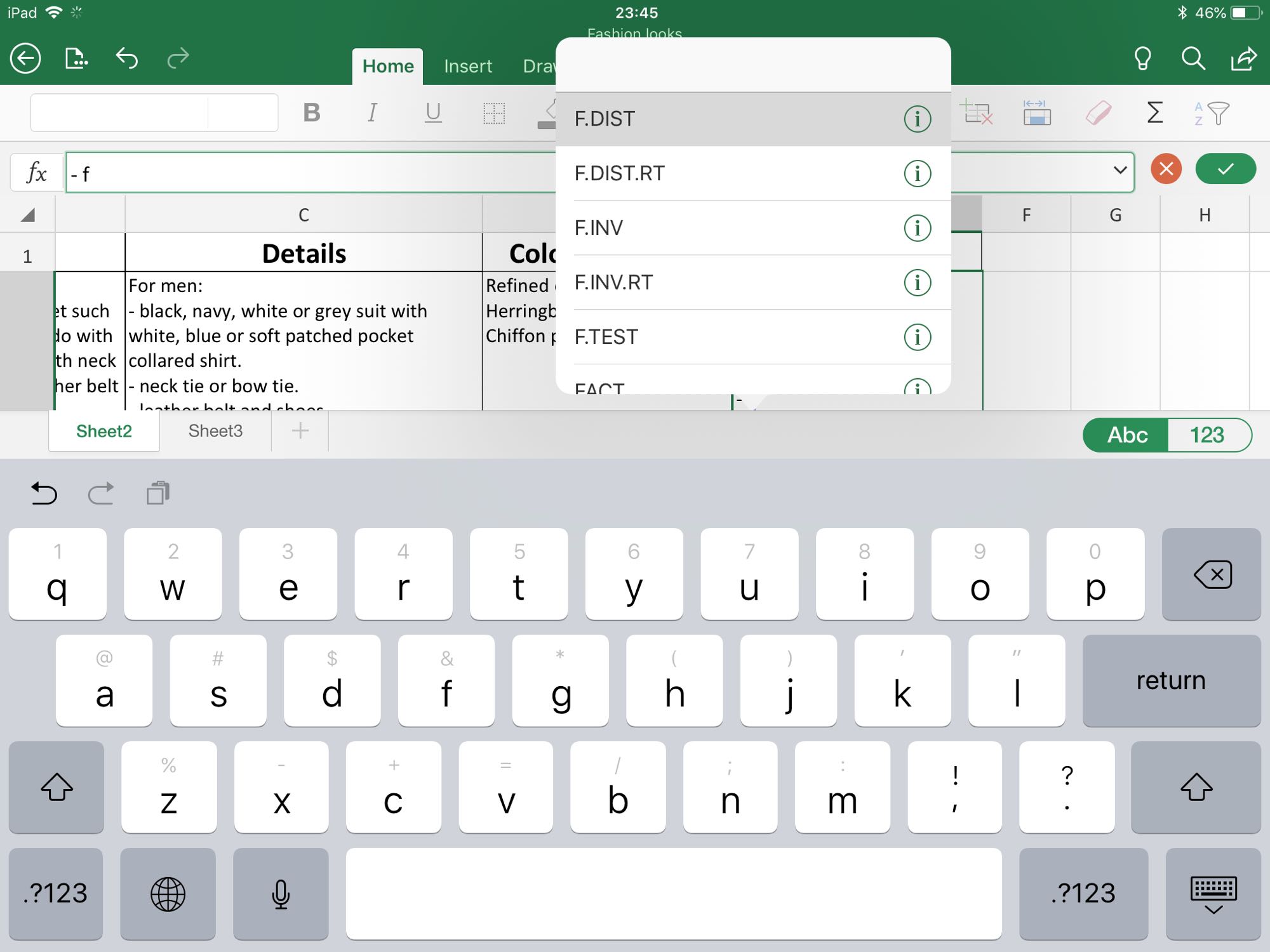The width and height of the screenshot is (1270, 952).
Task: Switch keyboard to 123 numeric mode
Action: pos(1206,435)
